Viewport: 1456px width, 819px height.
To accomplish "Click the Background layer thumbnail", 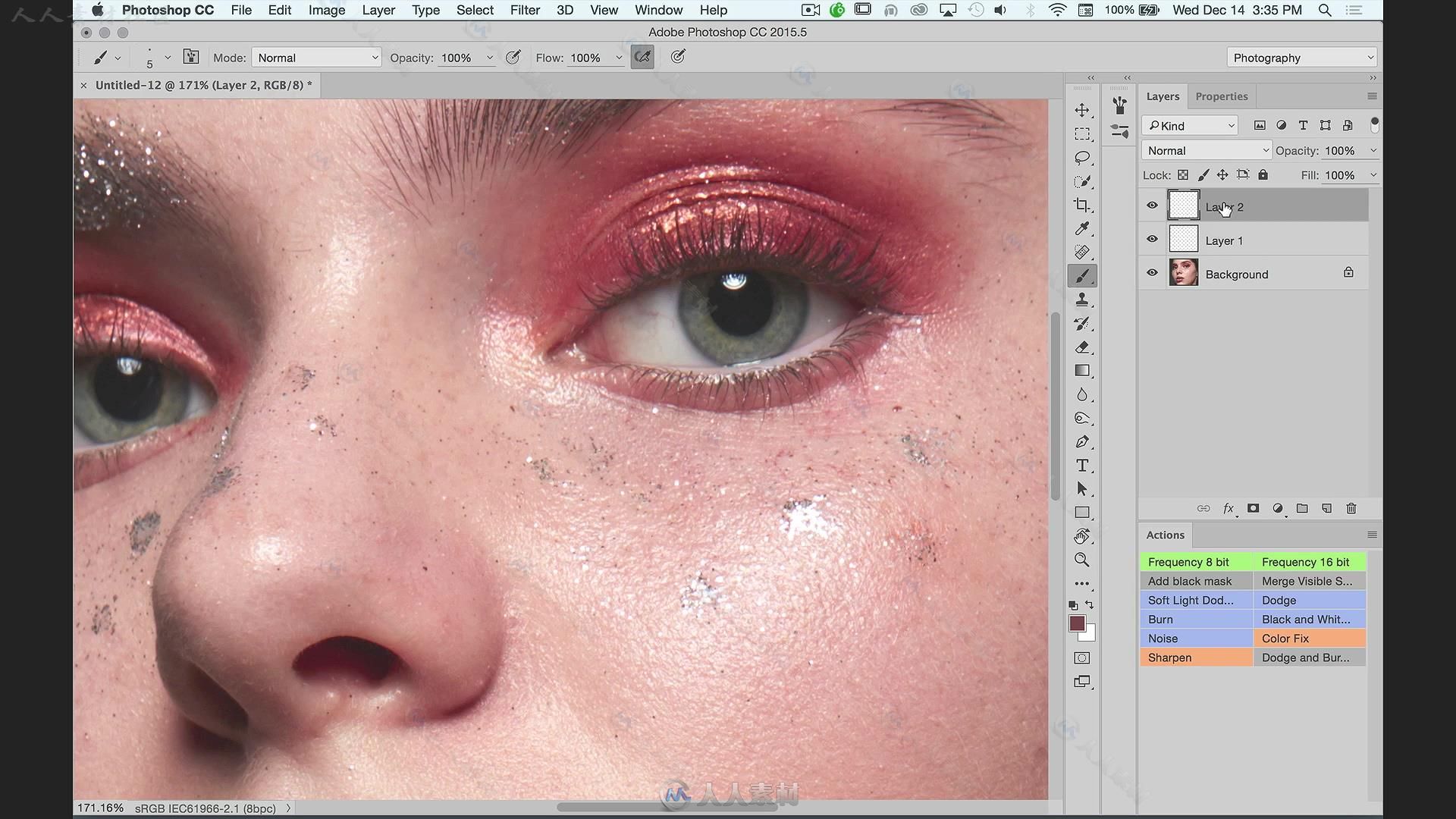I will tap(1183, 273).
